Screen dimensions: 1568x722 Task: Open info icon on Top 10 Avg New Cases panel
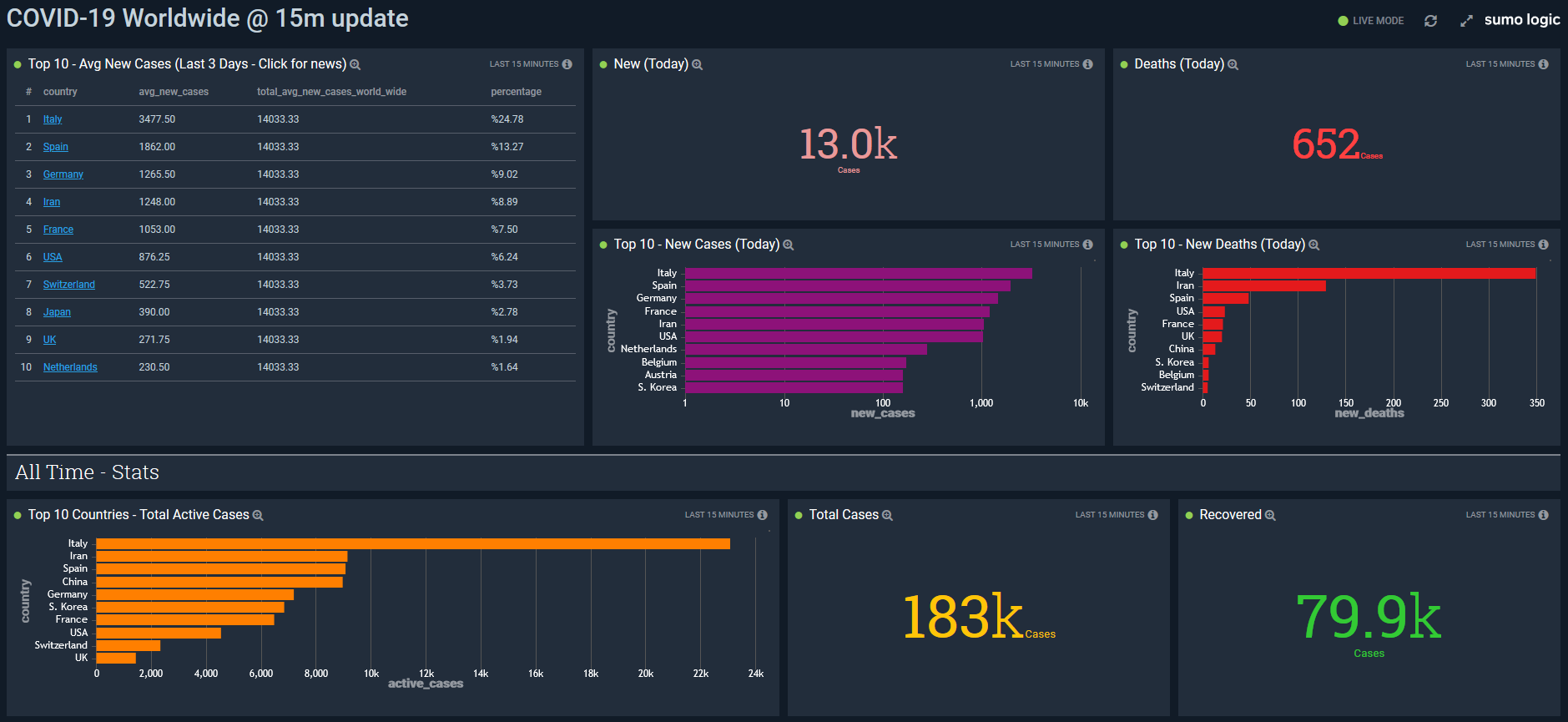click(x=567, y=64)
